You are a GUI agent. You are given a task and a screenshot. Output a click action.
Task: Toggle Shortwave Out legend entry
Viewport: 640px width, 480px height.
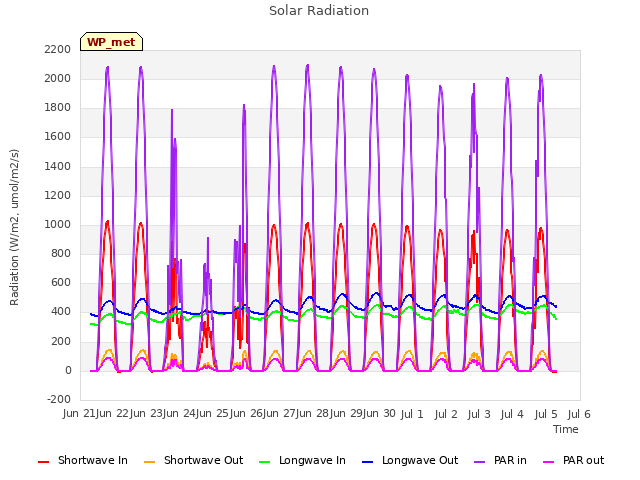[x=193, y=460]
